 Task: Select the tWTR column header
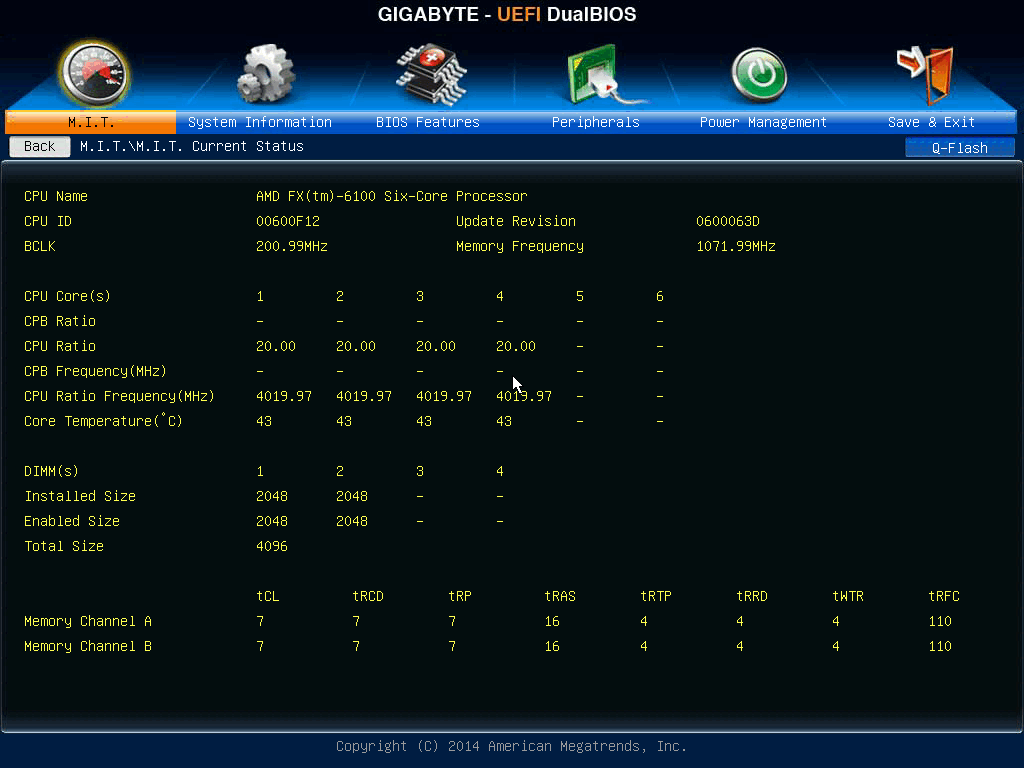click(x=848, y=596)
